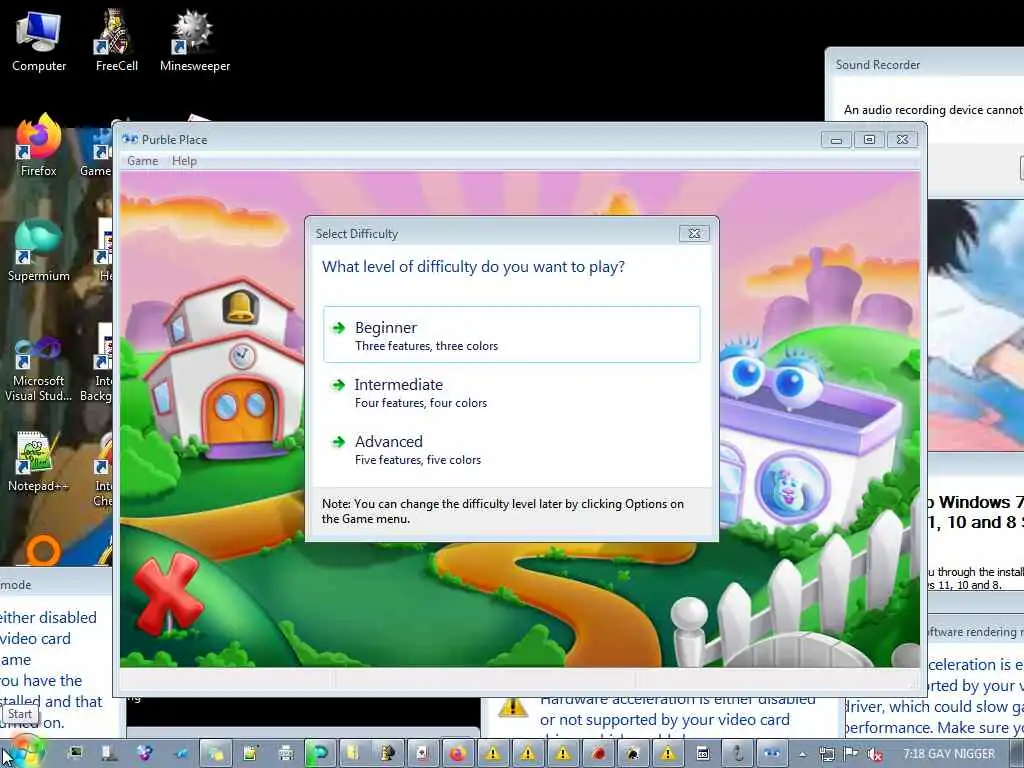Image resolution: width=1024 pixels, height=768 pixels.
Task: Close the Purble Place window
Action: tap(903, 139)
